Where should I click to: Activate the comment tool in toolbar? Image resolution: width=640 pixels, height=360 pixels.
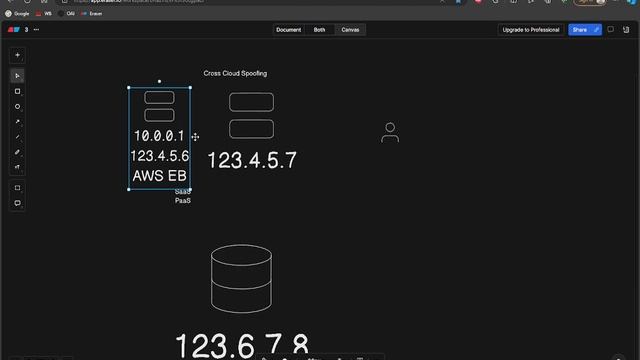click(17, 203)
